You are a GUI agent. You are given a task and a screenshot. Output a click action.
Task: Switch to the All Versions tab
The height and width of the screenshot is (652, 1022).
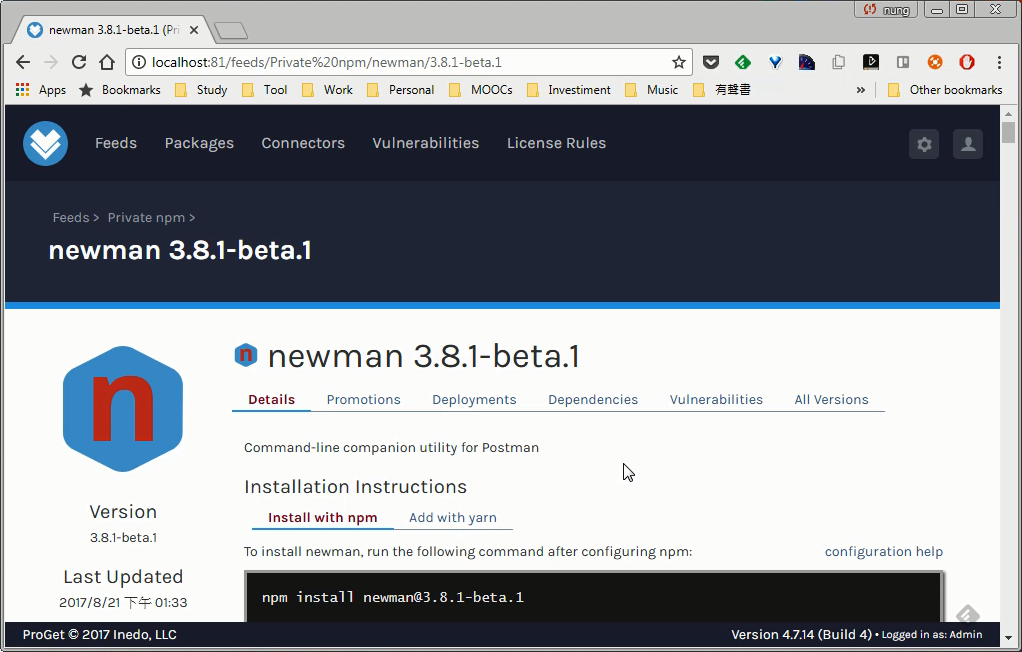(x=832, y=400)
